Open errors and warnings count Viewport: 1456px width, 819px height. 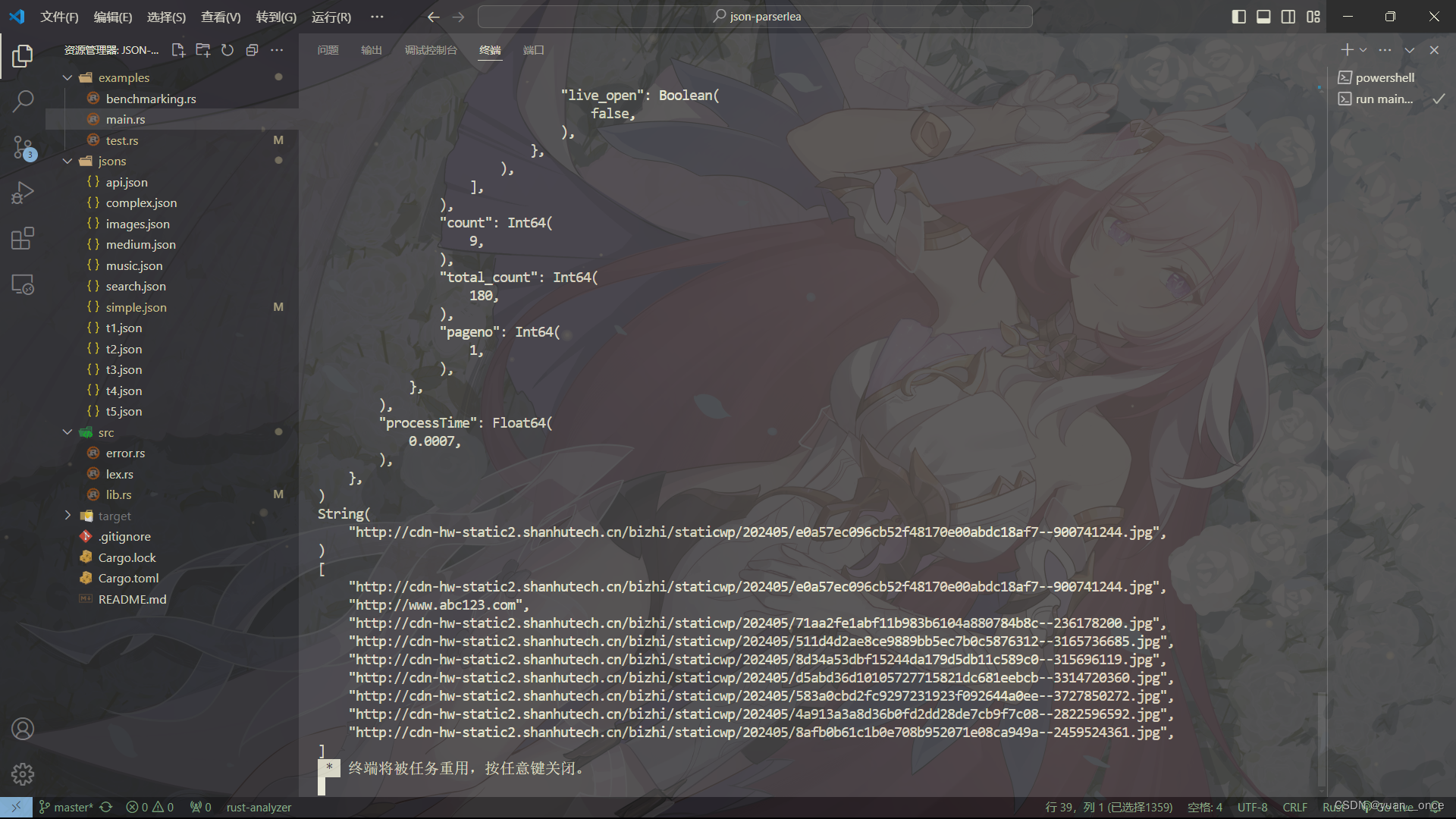coord(150,807)
